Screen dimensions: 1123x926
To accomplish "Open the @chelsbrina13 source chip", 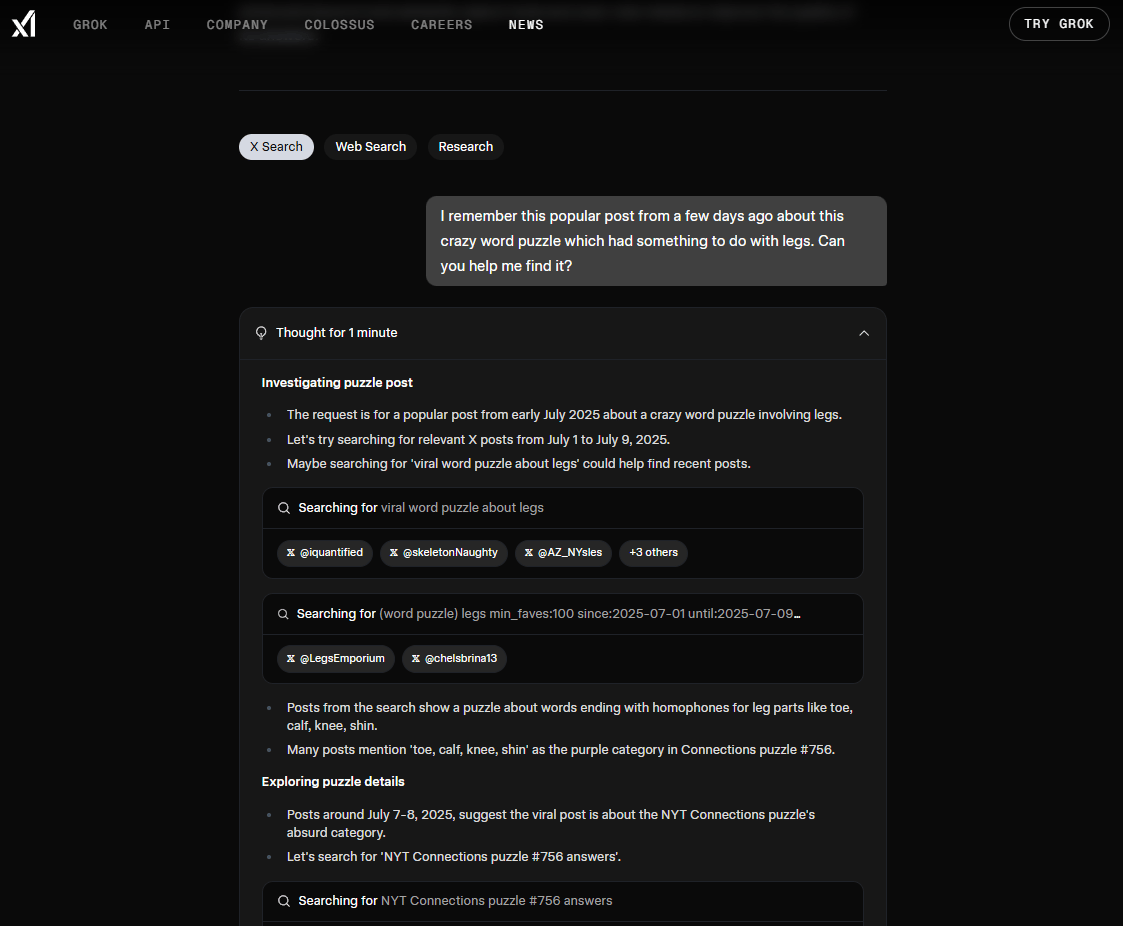I will (x=455, y=659).
